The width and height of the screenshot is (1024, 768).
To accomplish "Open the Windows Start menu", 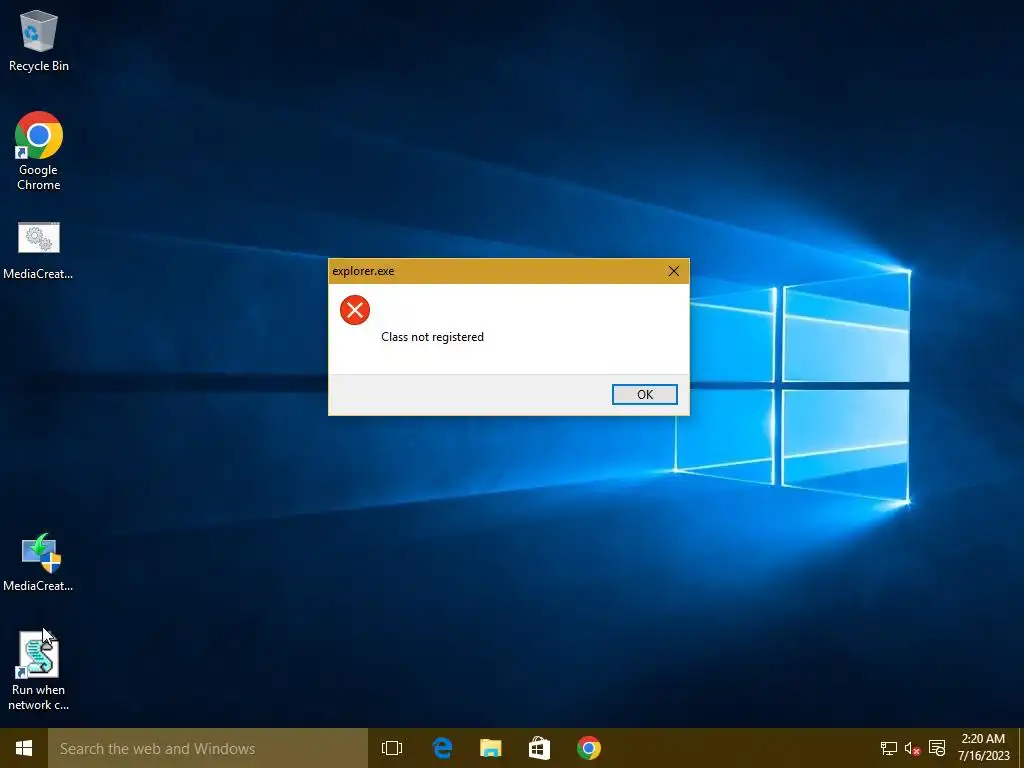I will click(x=24, y=748).
